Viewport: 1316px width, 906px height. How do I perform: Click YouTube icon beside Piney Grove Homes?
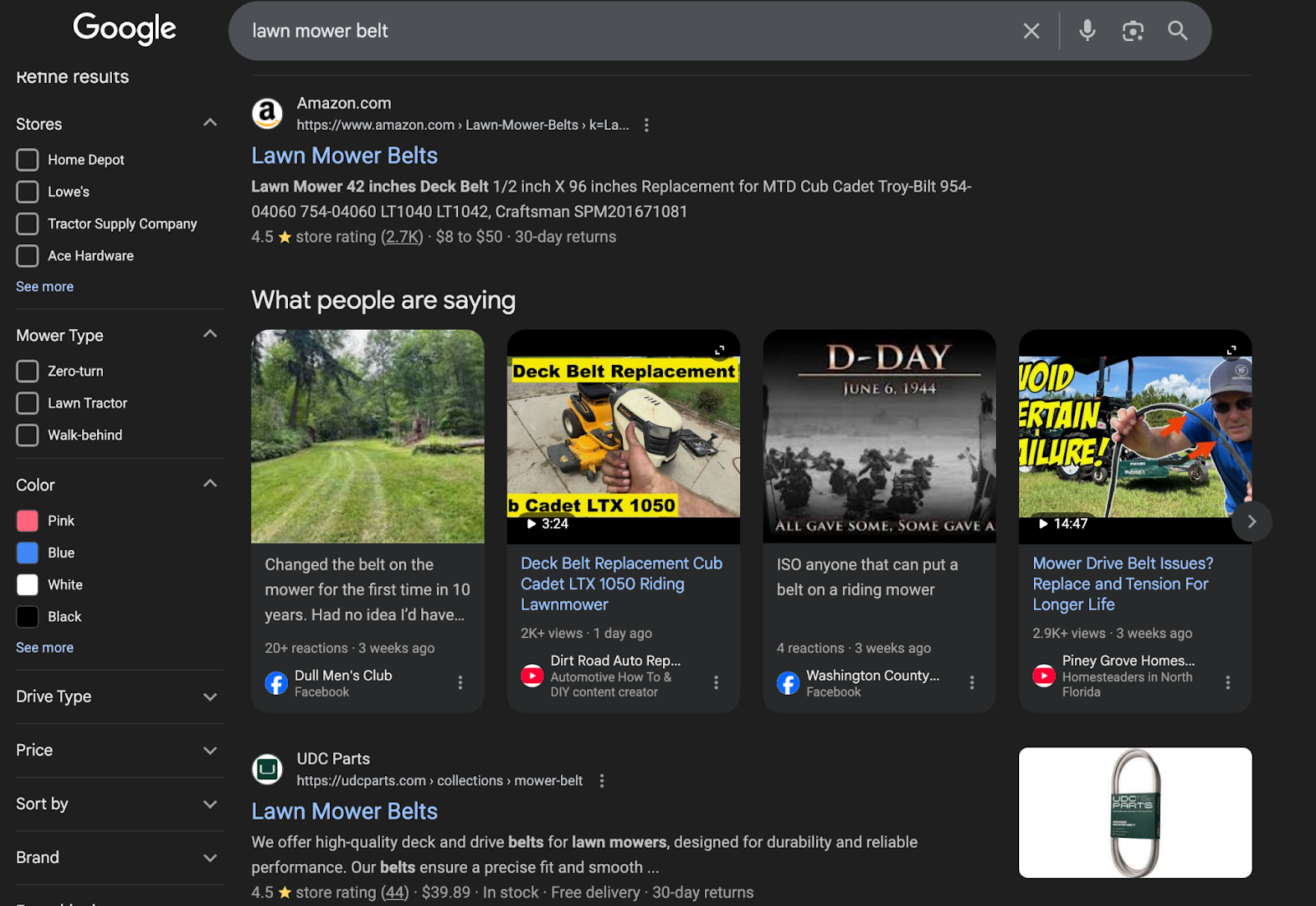click(x=1044, y=676)
